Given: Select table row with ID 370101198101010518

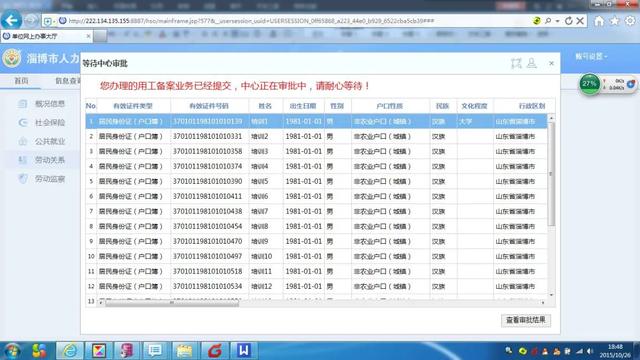Looking at the screenshot, I should click(x=316, y=271).
